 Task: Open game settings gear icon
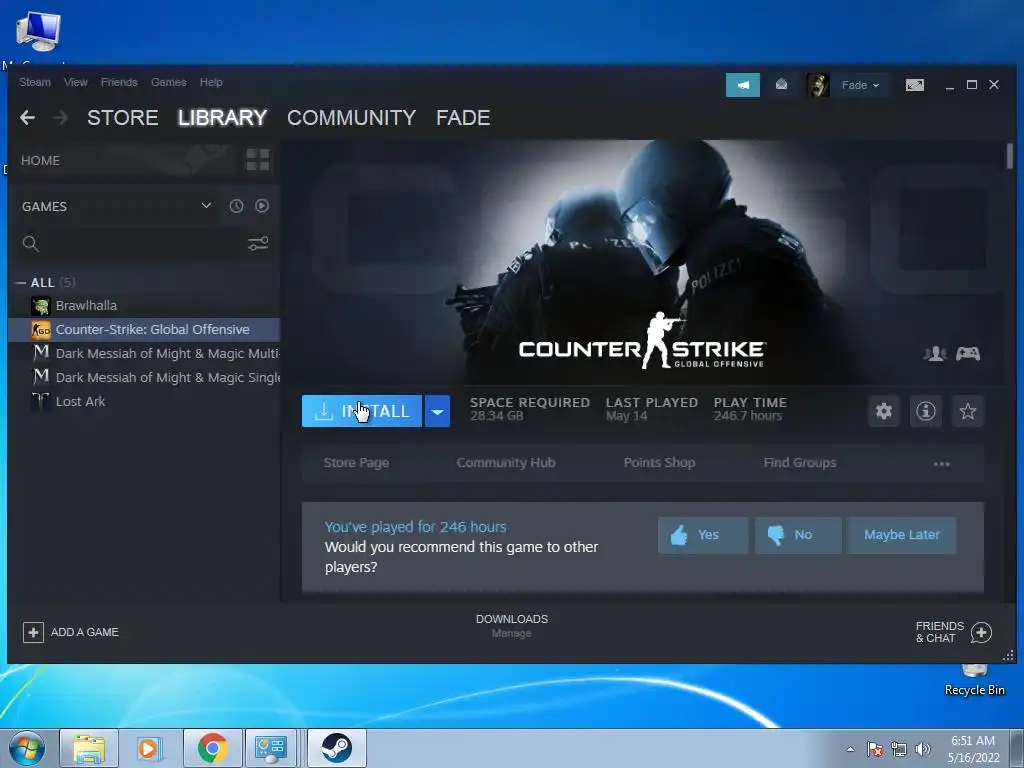point(884,411)
